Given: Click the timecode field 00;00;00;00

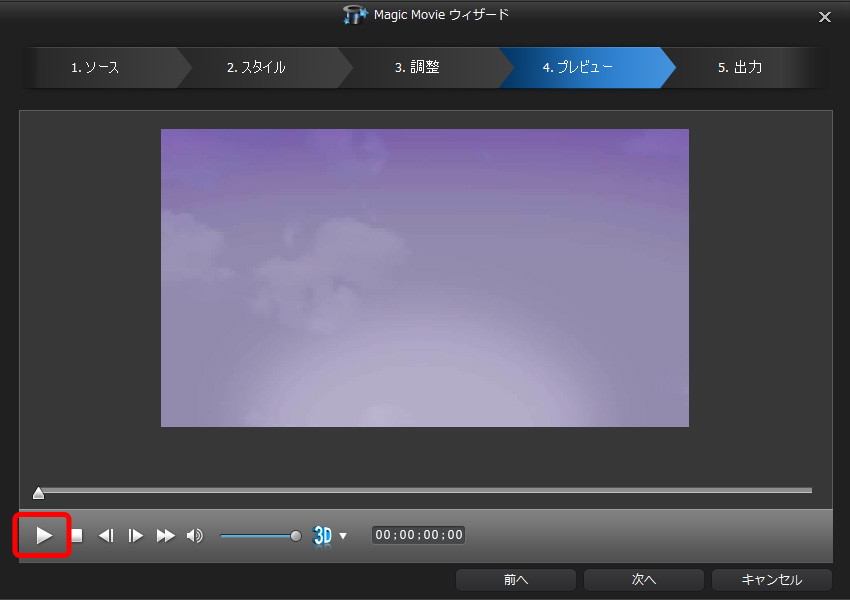Looking at the screenshot, I should click(418, 535).
